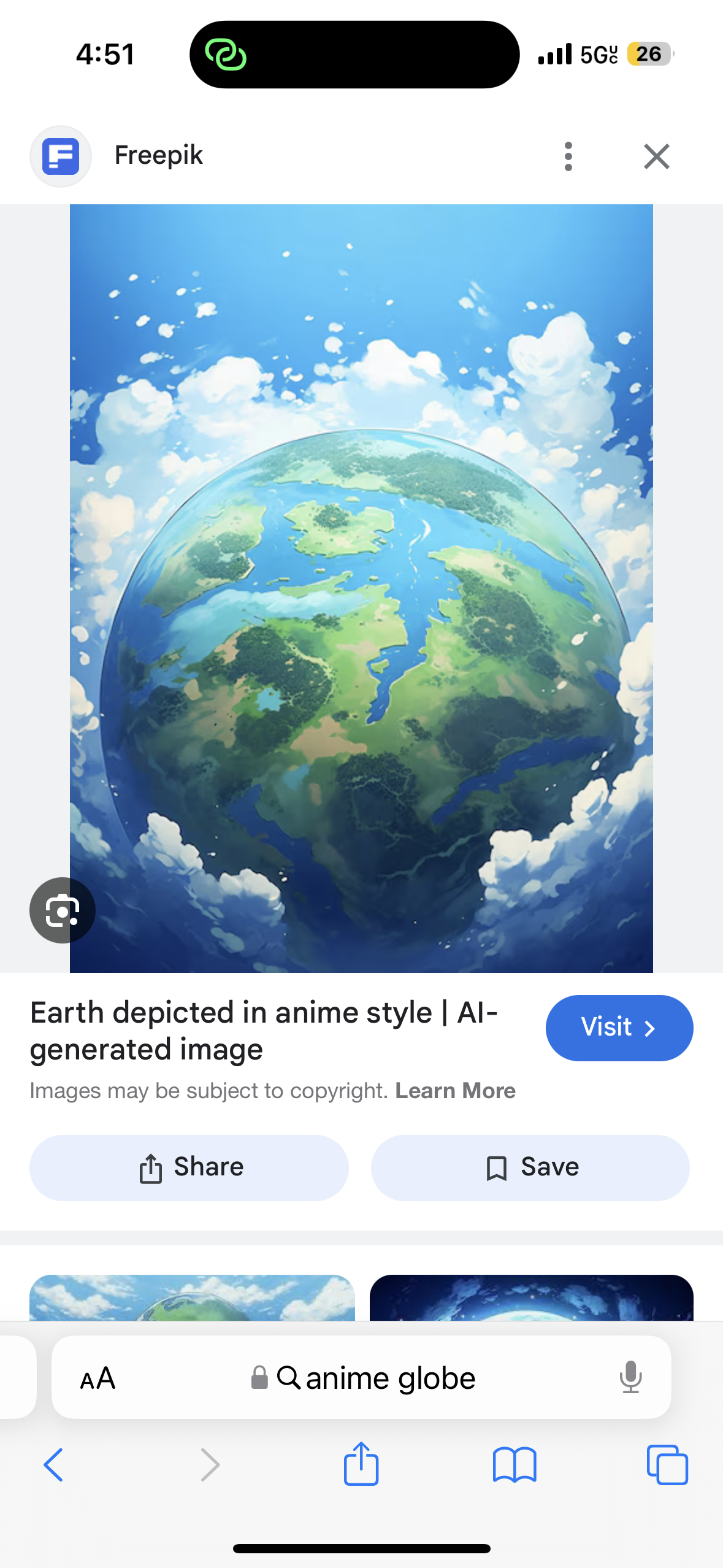This screenshot has height=1568, width=723.
Task: Open Safari tabs overview icon
Action: [x=667, y=1465]
